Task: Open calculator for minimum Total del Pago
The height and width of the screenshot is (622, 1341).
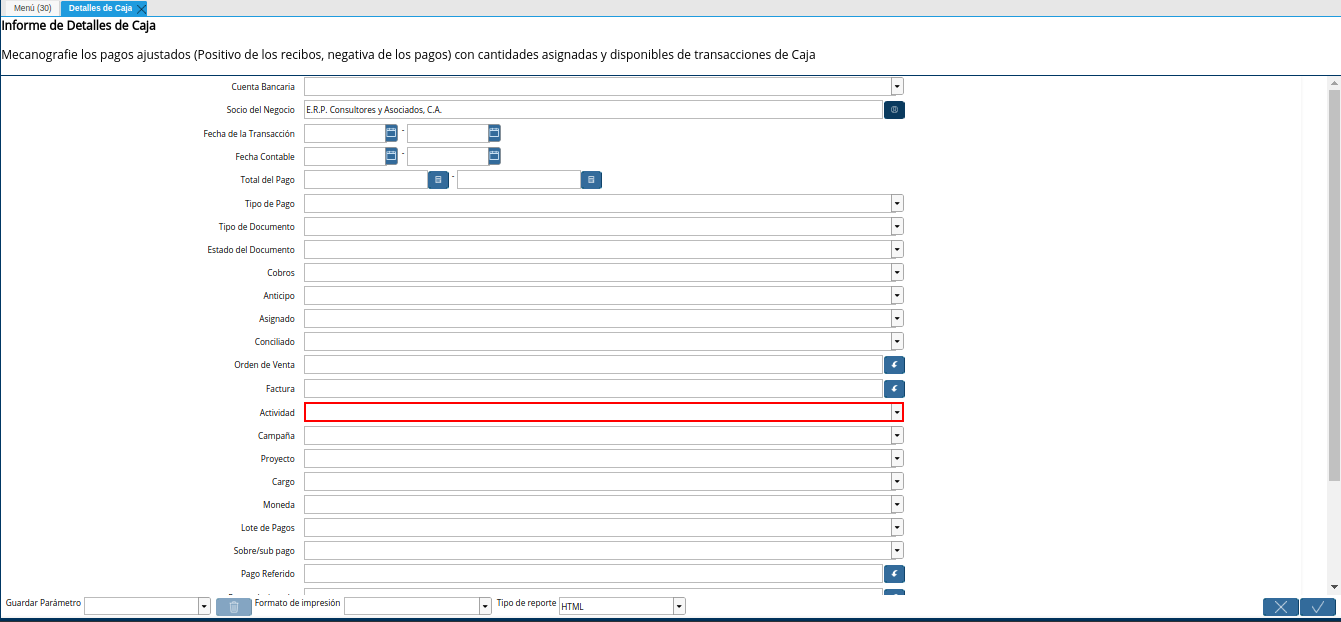Action: (x=437, y=179)
